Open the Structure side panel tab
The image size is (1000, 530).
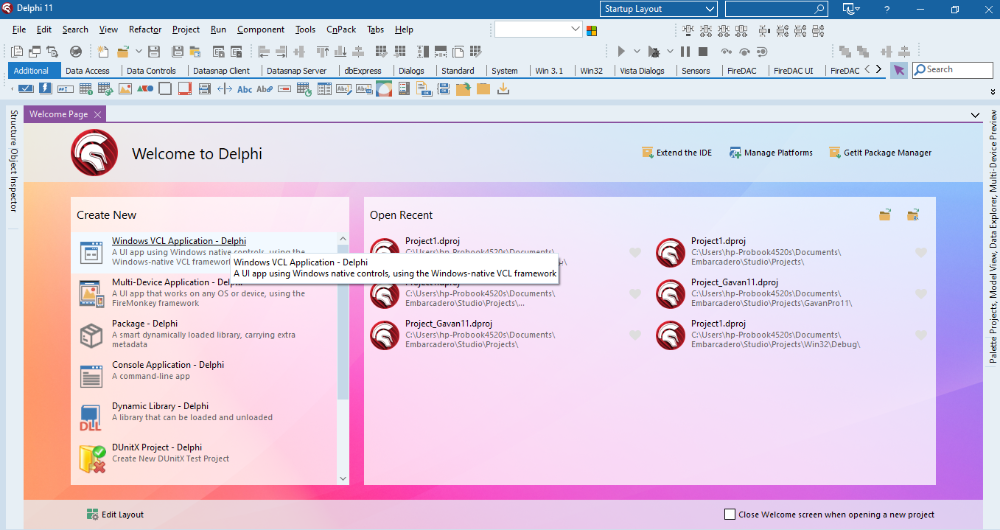[x=14, y=128]
